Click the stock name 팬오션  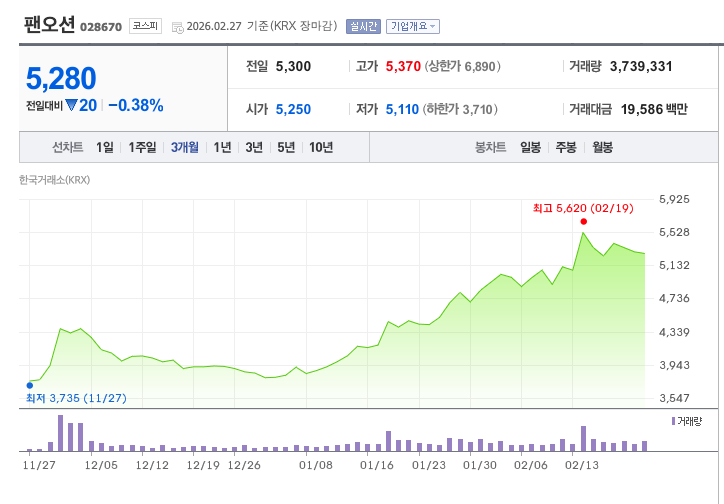[49, 24]
